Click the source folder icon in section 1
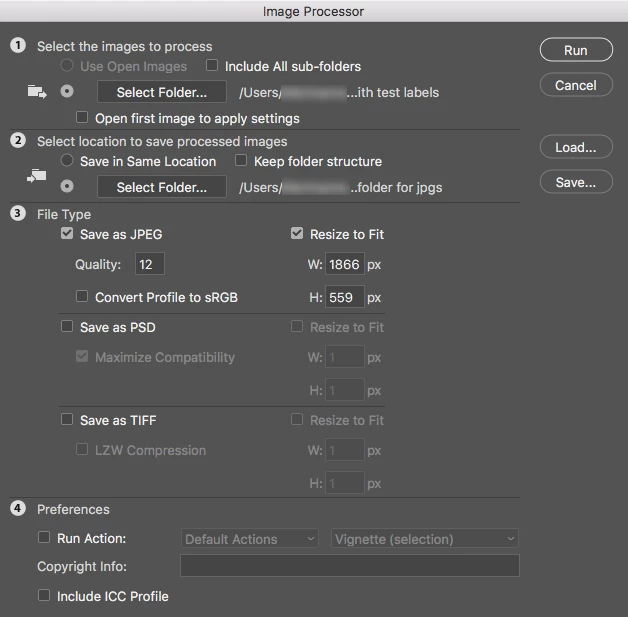Image resolution: width=628 pixels, height=617 pixels. pyautogui.click(x=37, y=92)
